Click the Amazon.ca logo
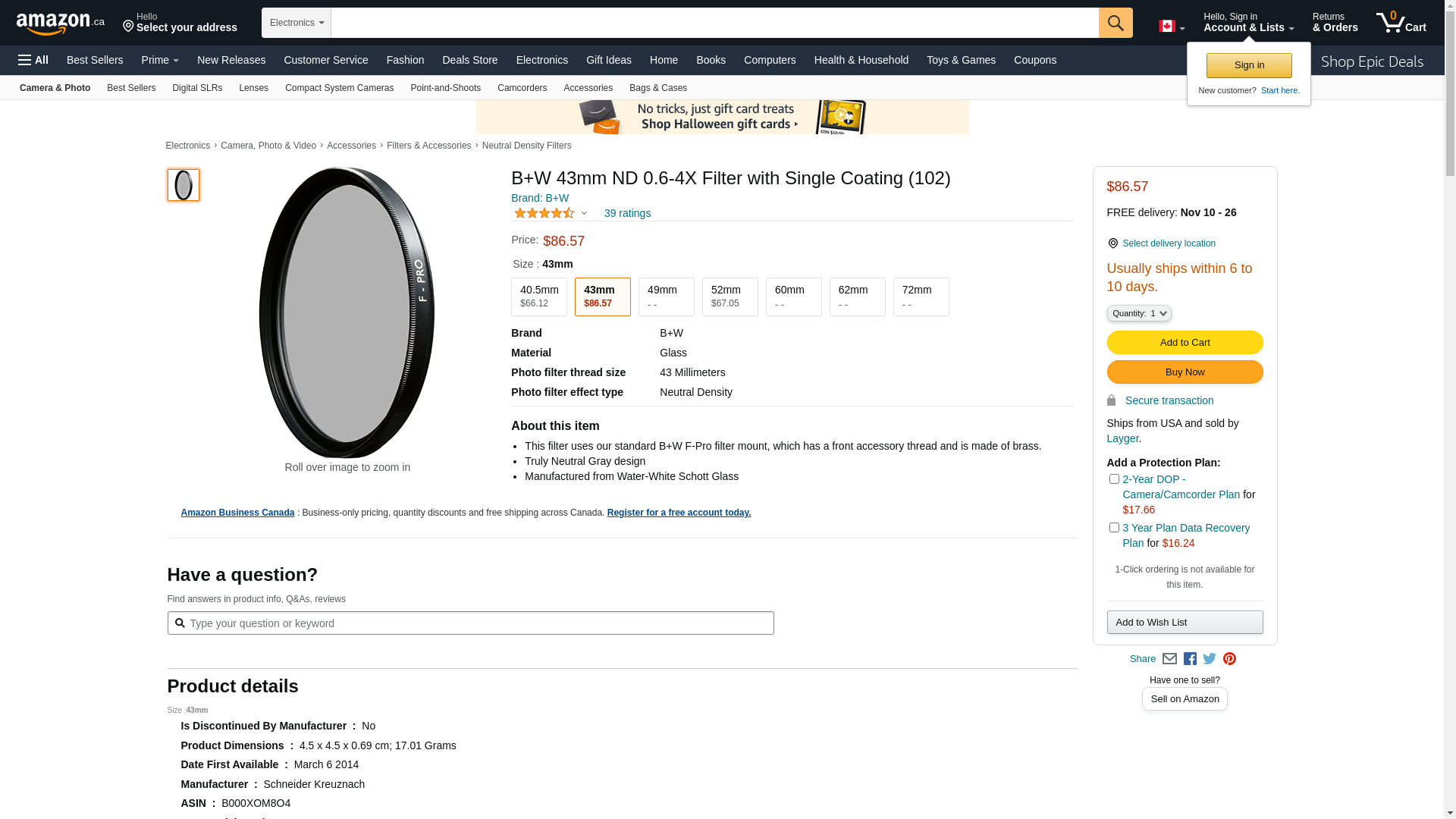1456x819 pixels. pyautogui.click(x=60, y=24)
